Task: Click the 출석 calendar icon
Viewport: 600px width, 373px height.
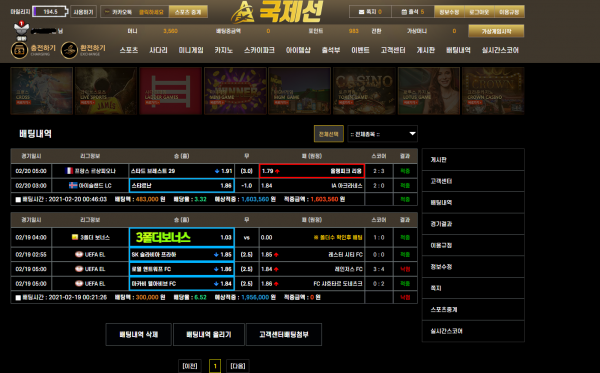Action: click(404, 12)
